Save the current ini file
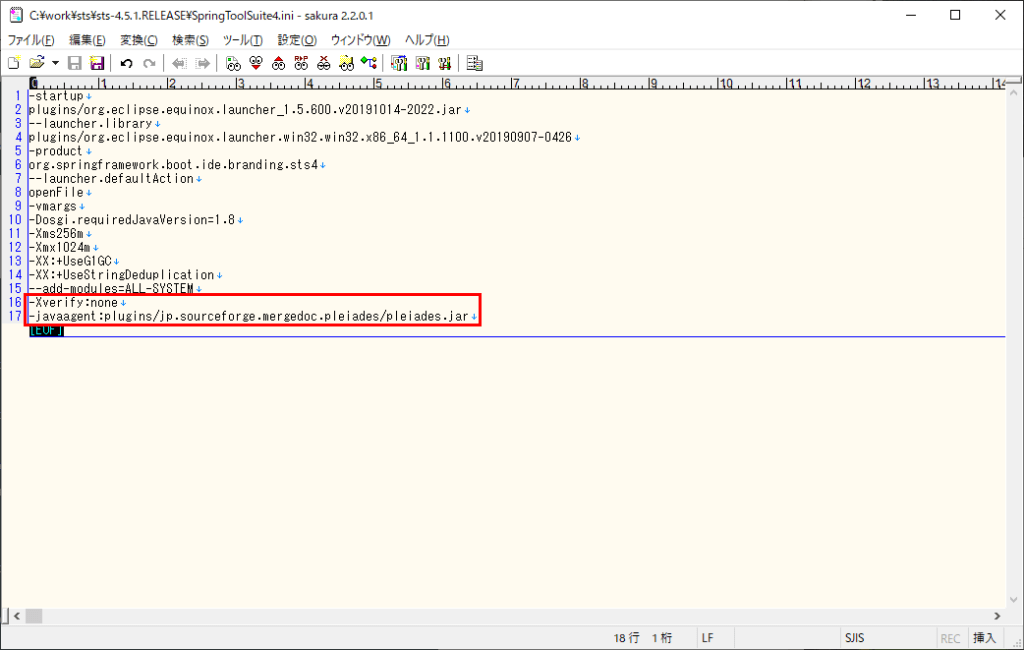This screenshot has width=1024, height=650. (x=74, y=62)
